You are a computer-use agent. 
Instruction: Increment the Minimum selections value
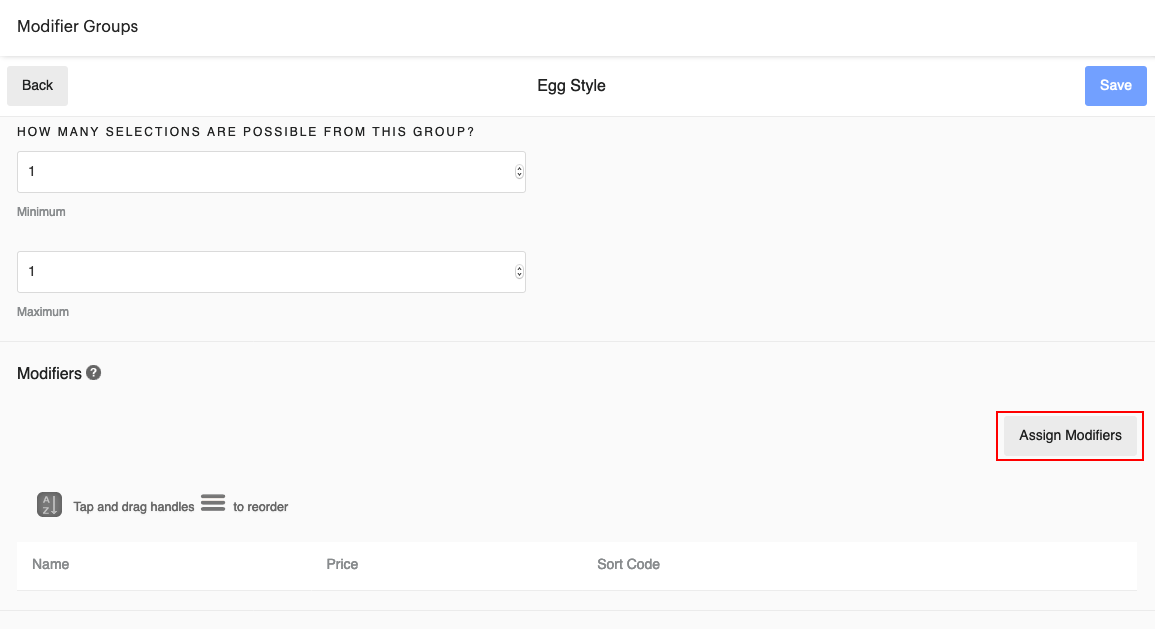(x=518, y=167)
